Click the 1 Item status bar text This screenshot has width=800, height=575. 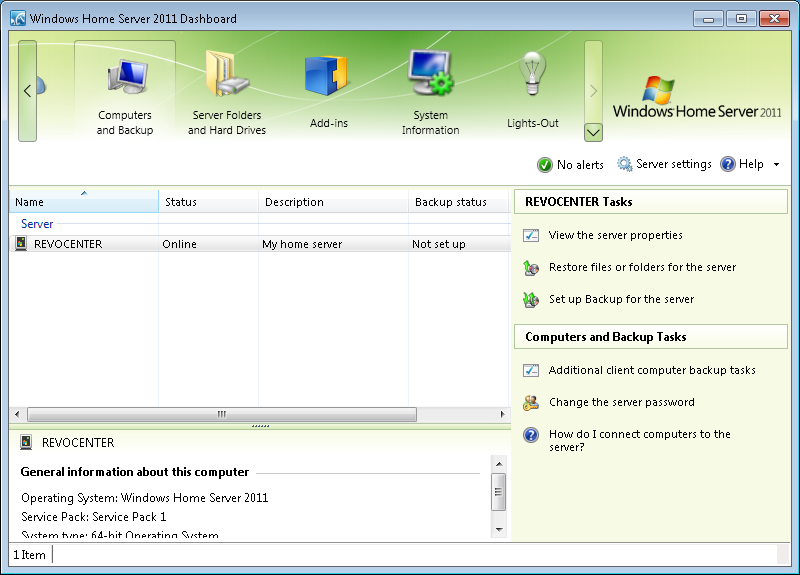click(x=29, y=555)
